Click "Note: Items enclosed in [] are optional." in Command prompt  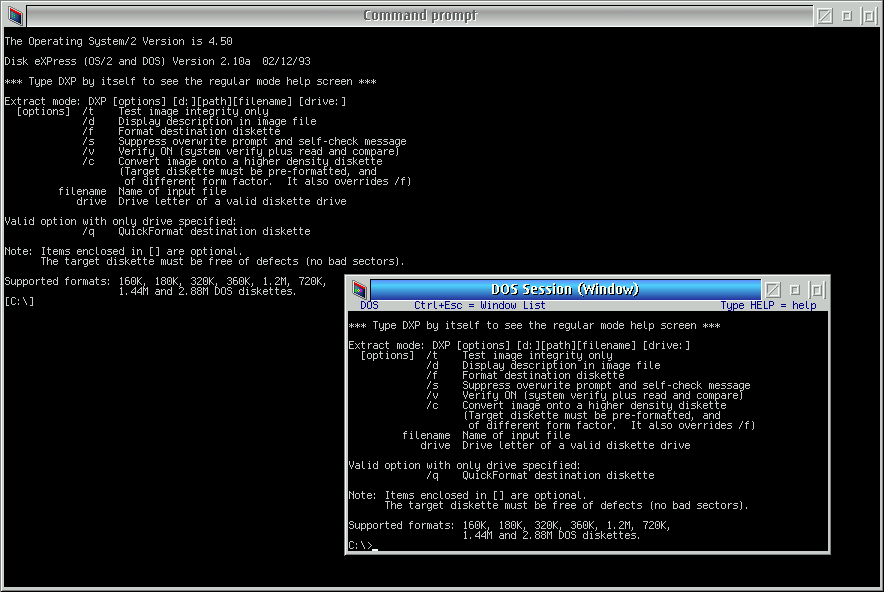tap(123, 251)
